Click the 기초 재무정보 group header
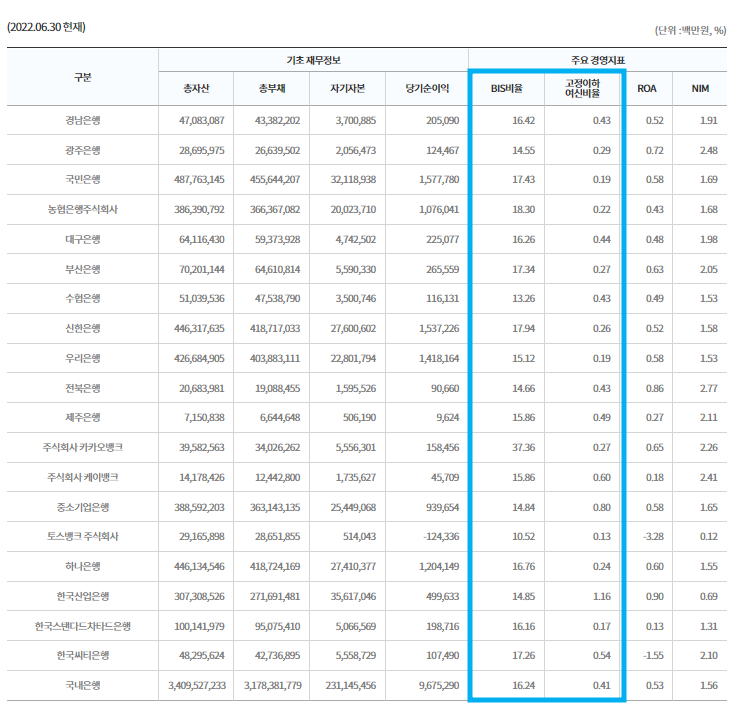This screenshot has width=733, height=709. [313, 60]
